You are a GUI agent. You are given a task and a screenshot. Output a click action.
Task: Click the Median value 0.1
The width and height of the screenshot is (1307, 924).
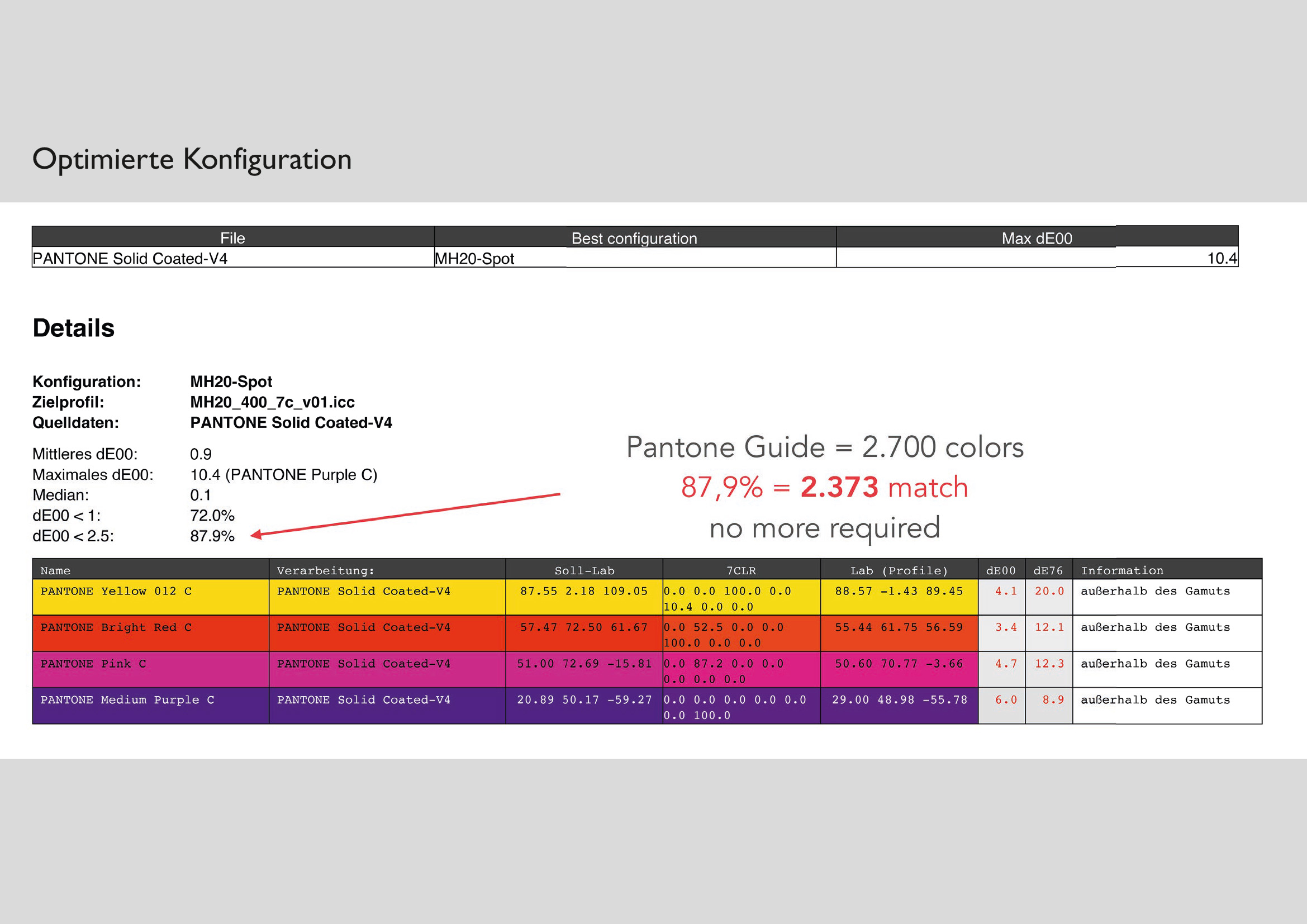(201, 495)
